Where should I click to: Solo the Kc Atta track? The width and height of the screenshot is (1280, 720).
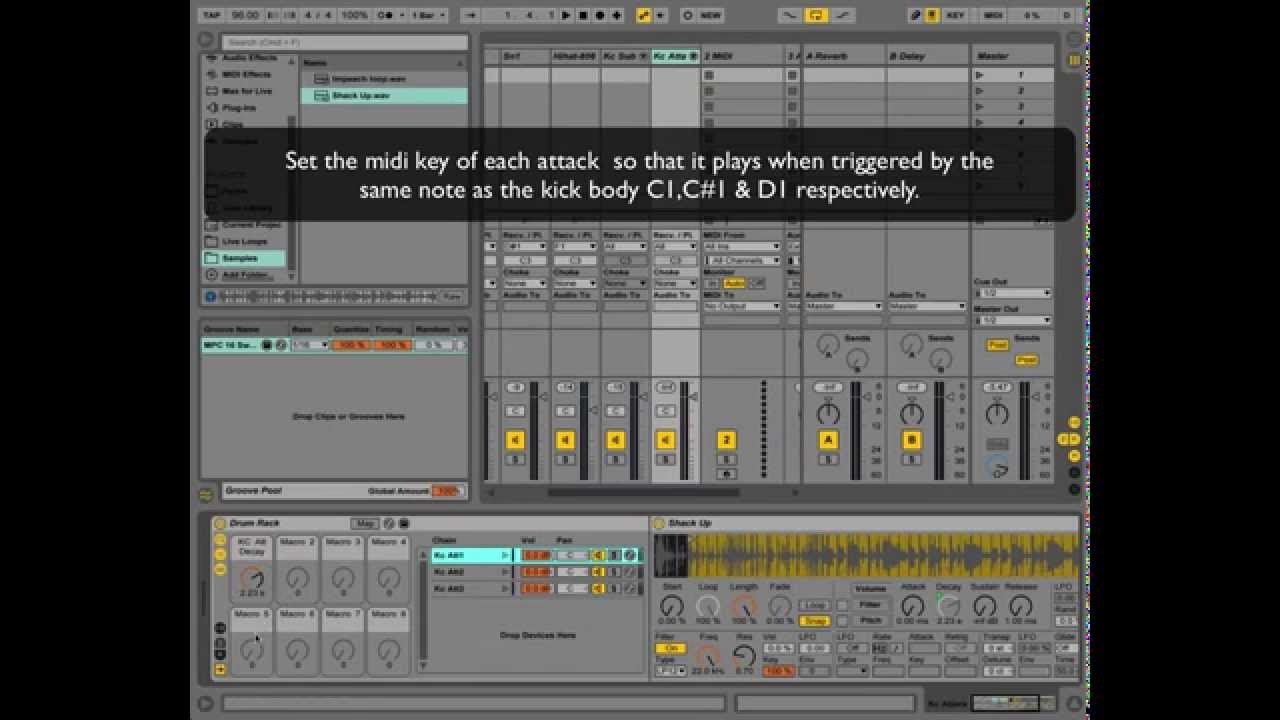point(665,460)
